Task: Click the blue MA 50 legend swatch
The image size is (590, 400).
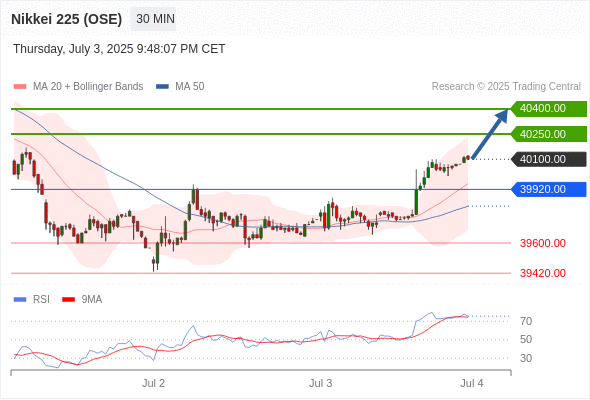Action: pyautogui.click(x=162, y=87)
